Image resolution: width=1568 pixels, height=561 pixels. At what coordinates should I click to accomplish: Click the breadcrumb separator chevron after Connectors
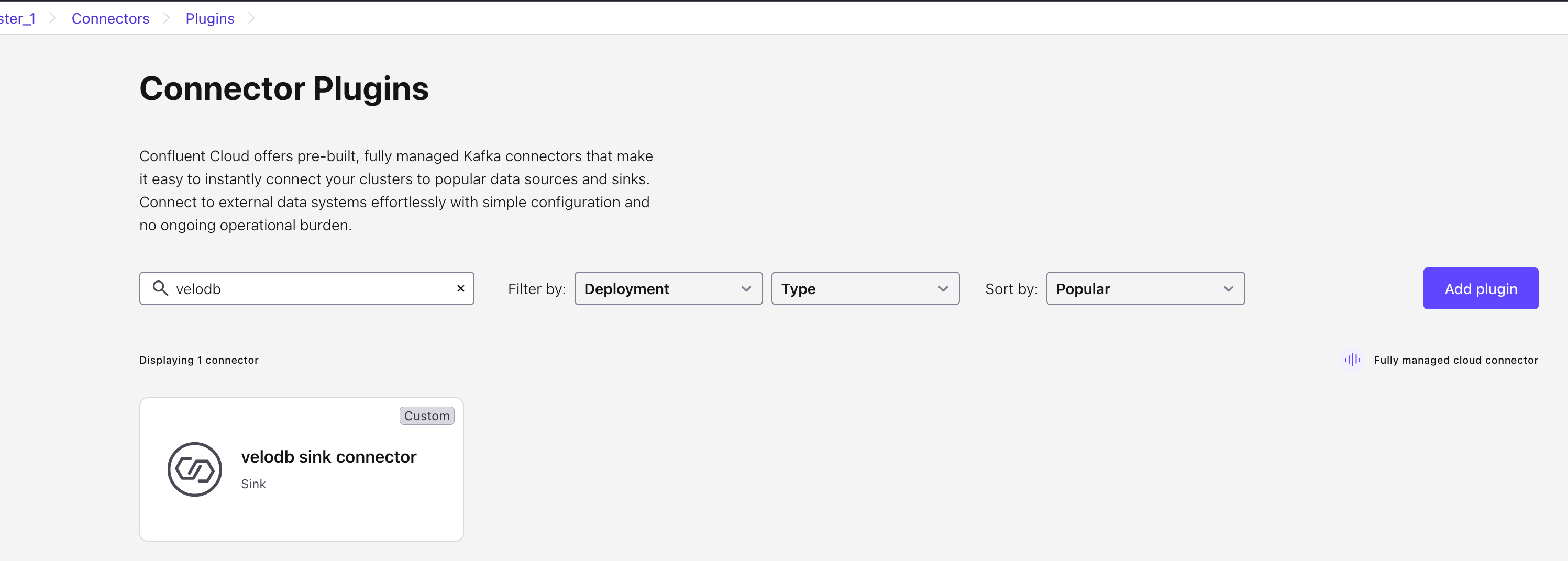pyautogui.click(x=165, y=18)
